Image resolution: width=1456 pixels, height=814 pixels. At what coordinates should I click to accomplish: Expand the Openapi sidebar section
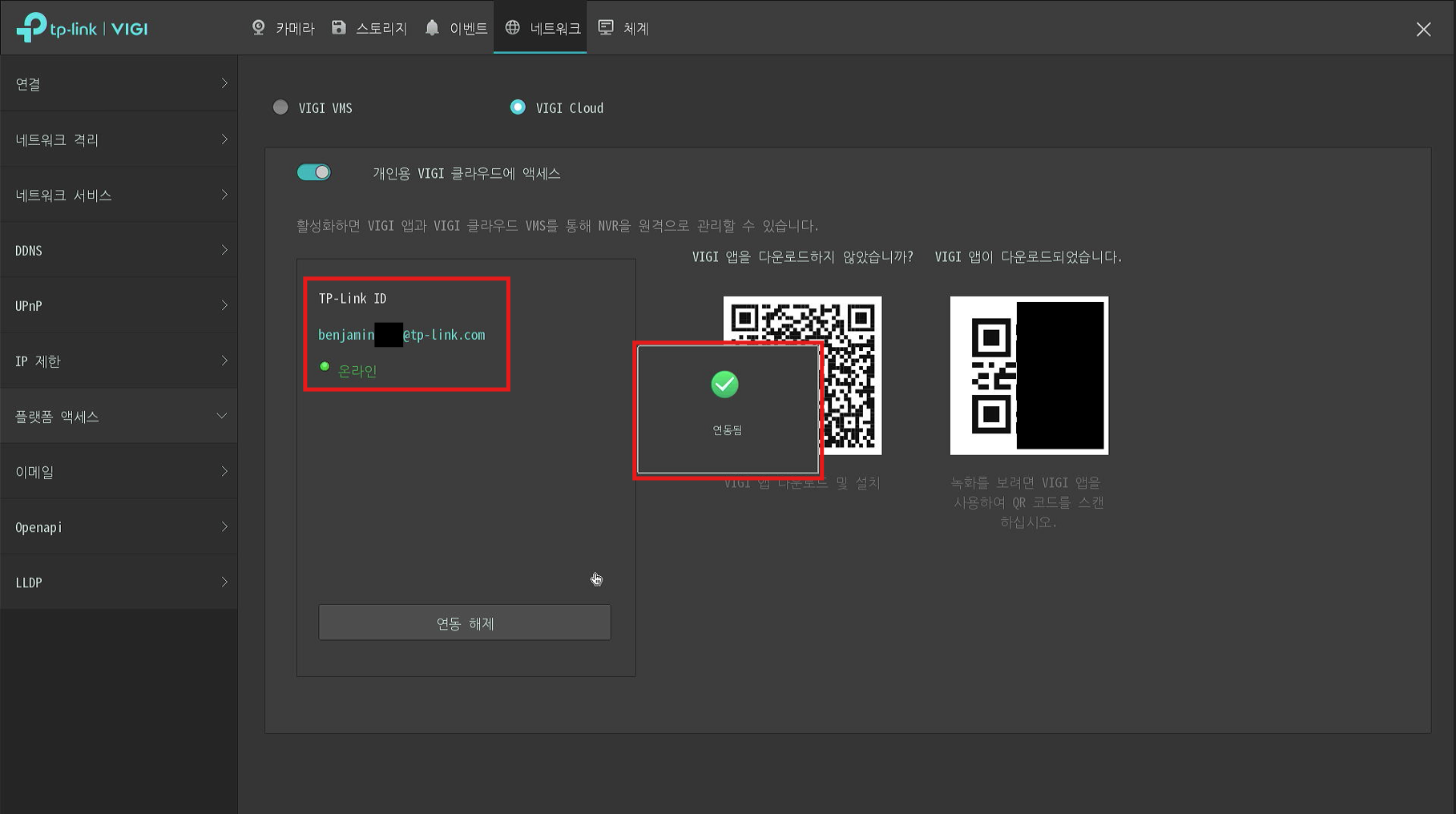(119, 527)
